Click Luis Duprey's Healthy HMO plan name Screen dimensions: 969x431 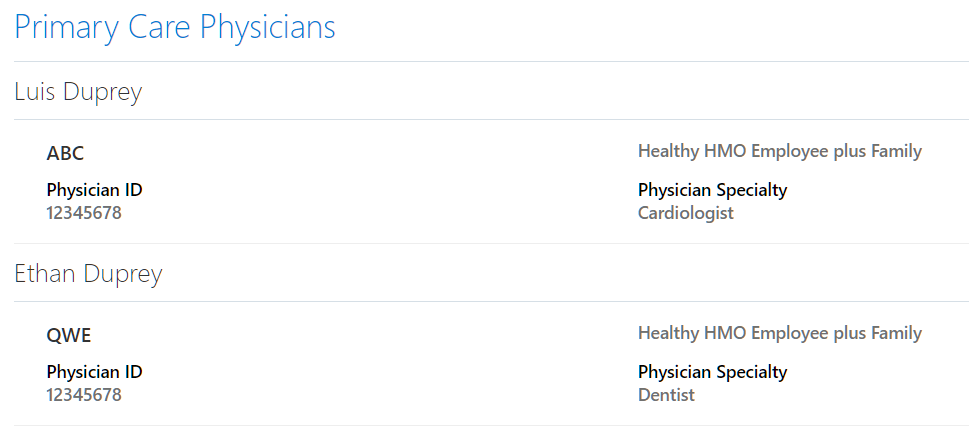[x=779, y=151]
